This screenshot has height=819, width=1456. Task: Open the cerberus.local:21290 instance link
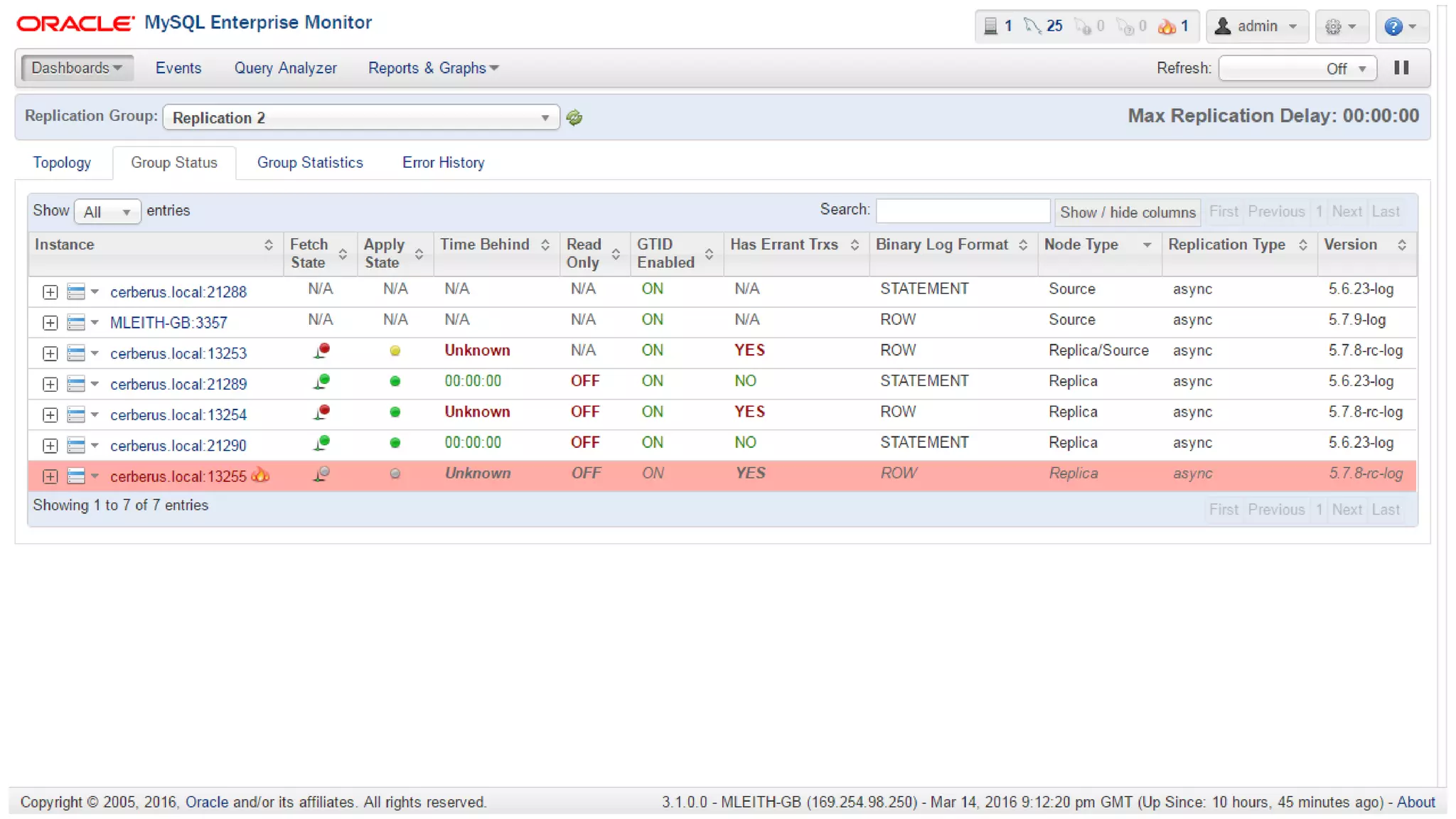pos(178,446)
